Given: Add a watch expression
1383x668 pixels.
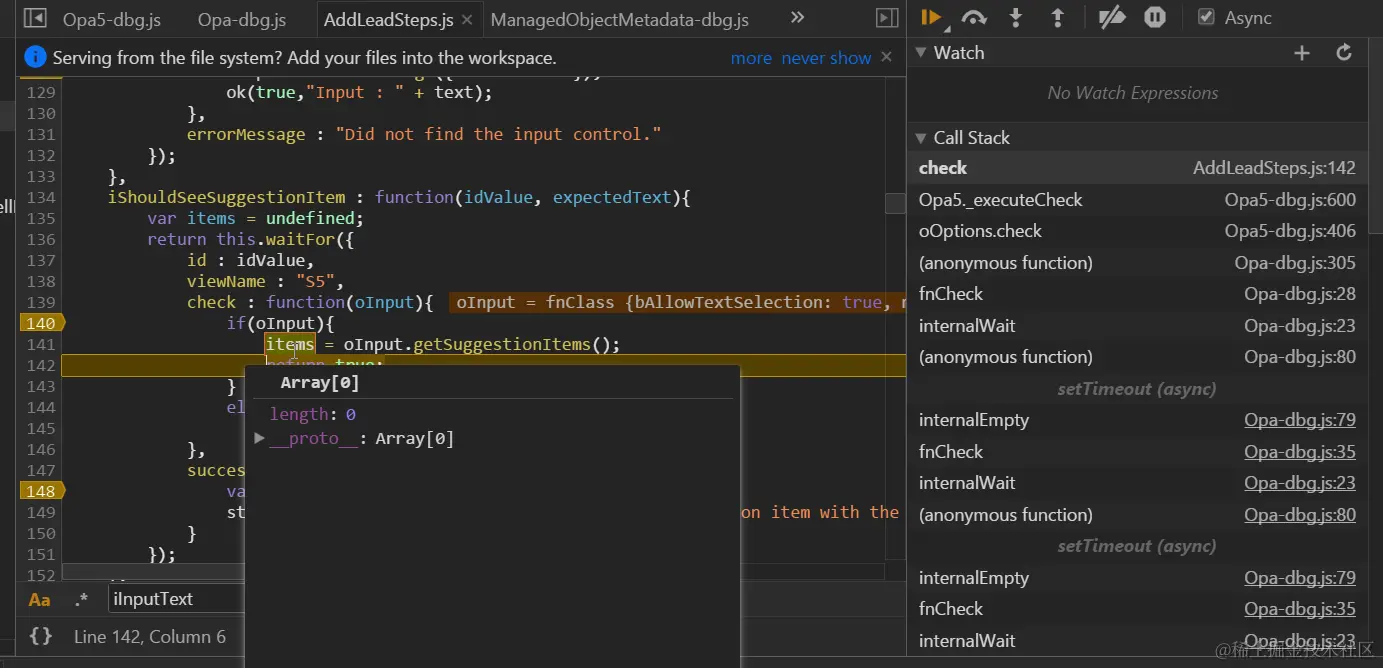Looking at the screenshot, I should 1302,53.
